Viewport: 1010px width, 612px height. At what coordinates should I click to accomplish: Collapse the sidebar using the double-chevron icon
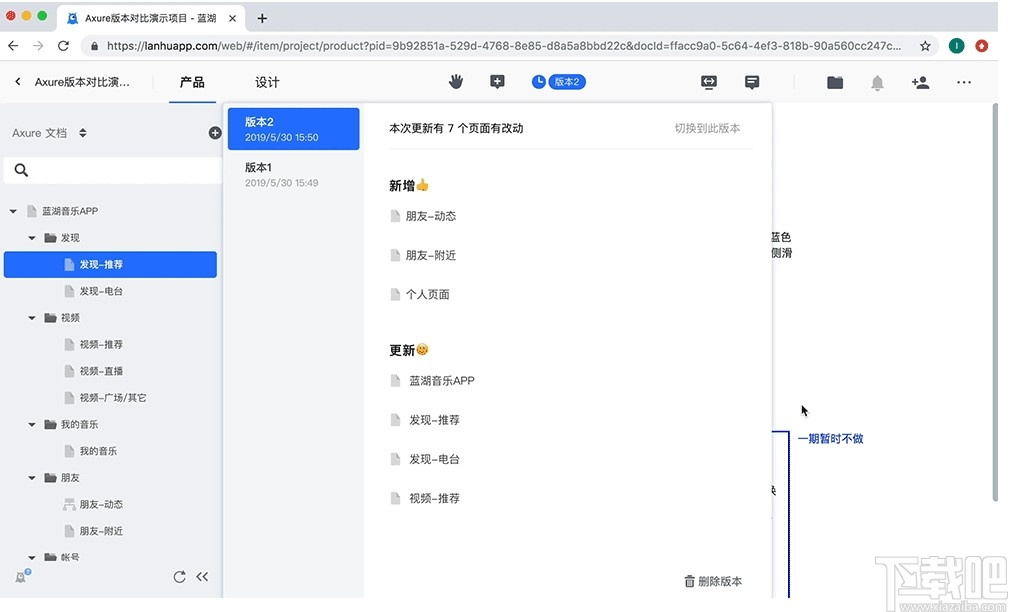[202, 576]
